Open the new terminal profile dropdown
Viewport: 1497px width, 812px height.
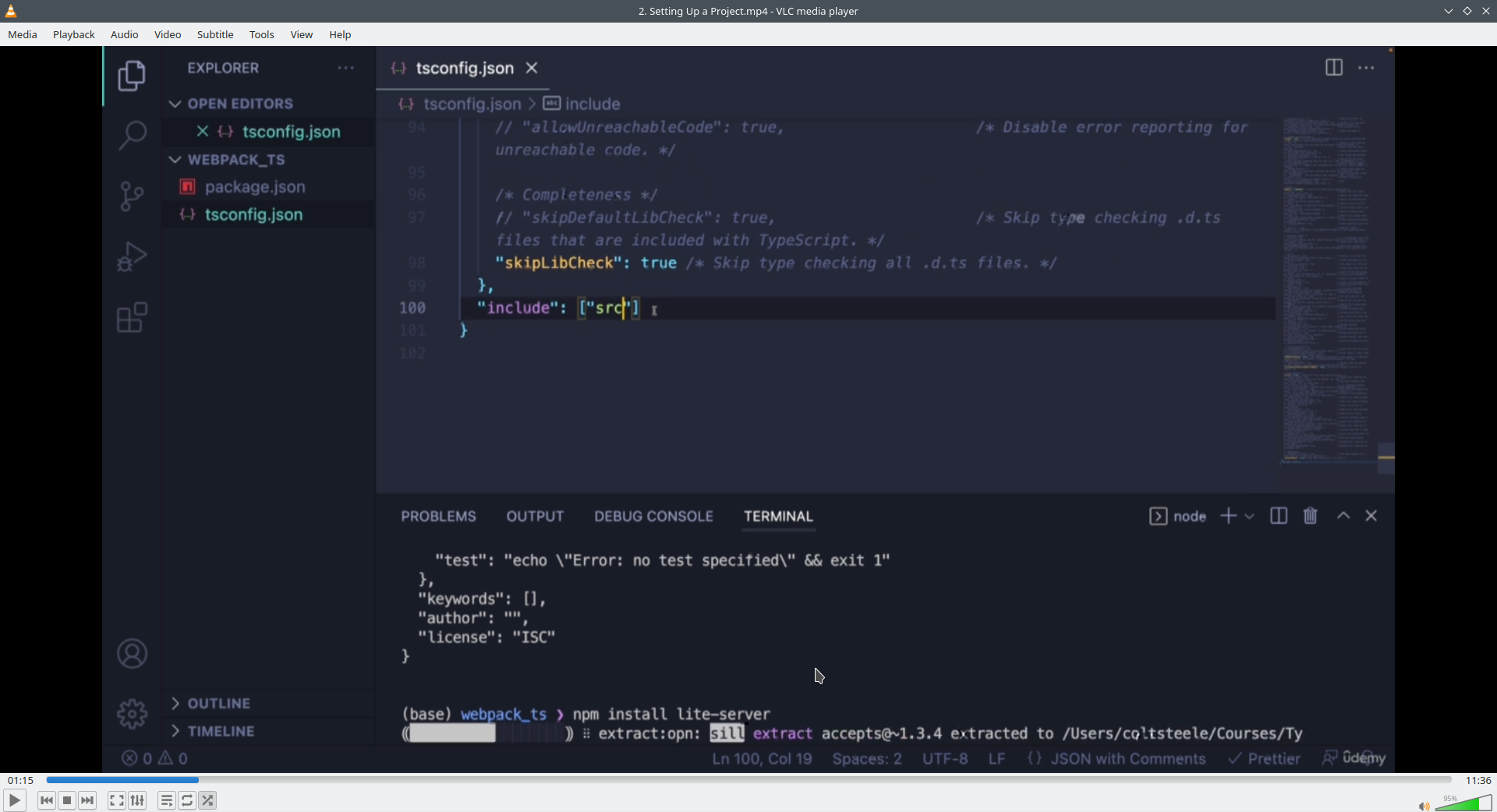pyautogui.click(x=1249, y=516)
